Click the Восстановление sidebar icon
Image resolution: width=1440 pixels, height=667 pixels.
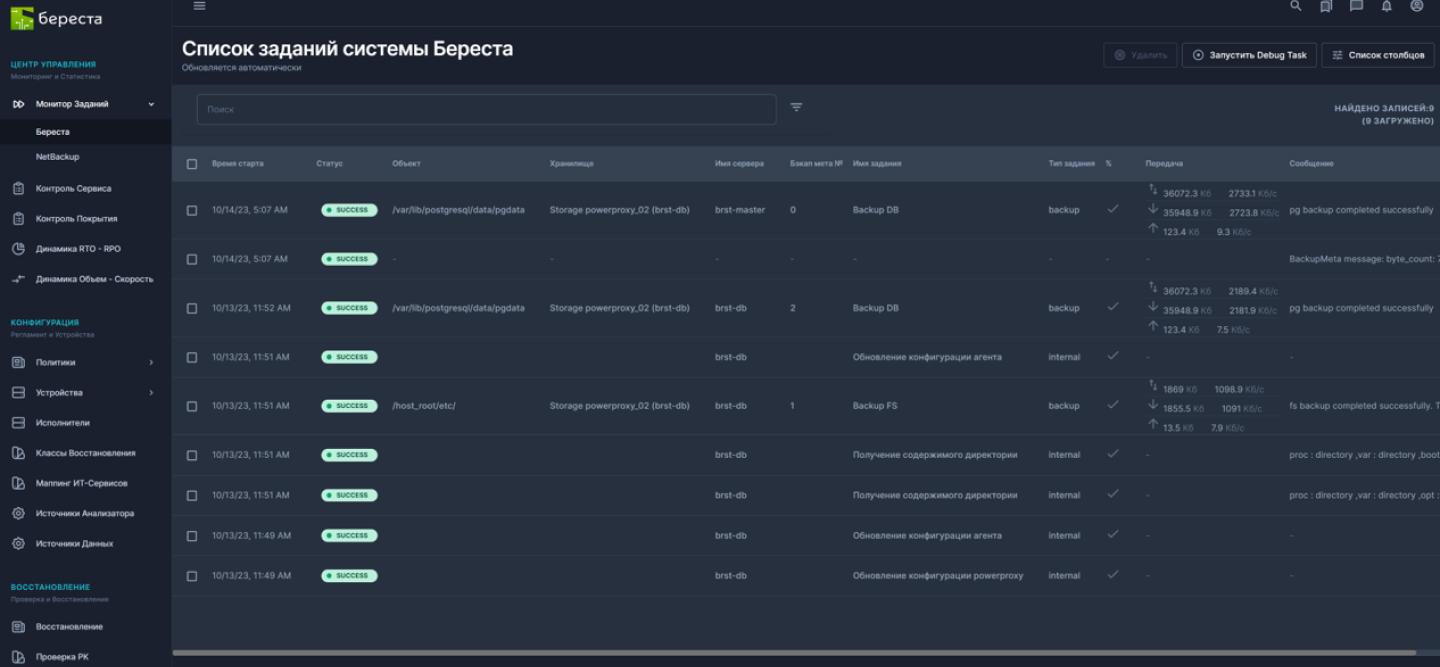(x=18, y=627)
